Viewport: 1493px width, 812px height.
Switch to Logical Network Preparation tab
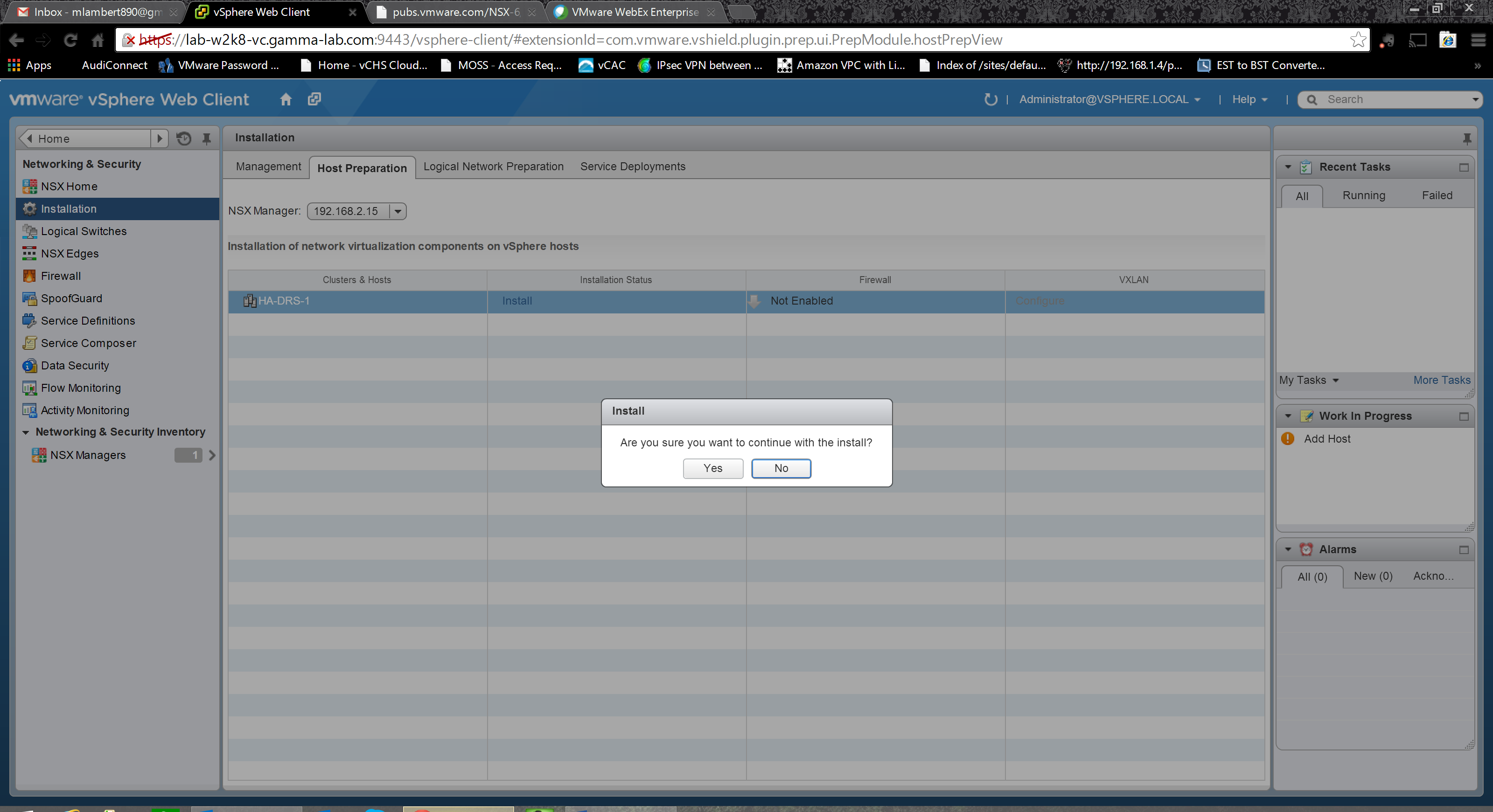(493, 167)
